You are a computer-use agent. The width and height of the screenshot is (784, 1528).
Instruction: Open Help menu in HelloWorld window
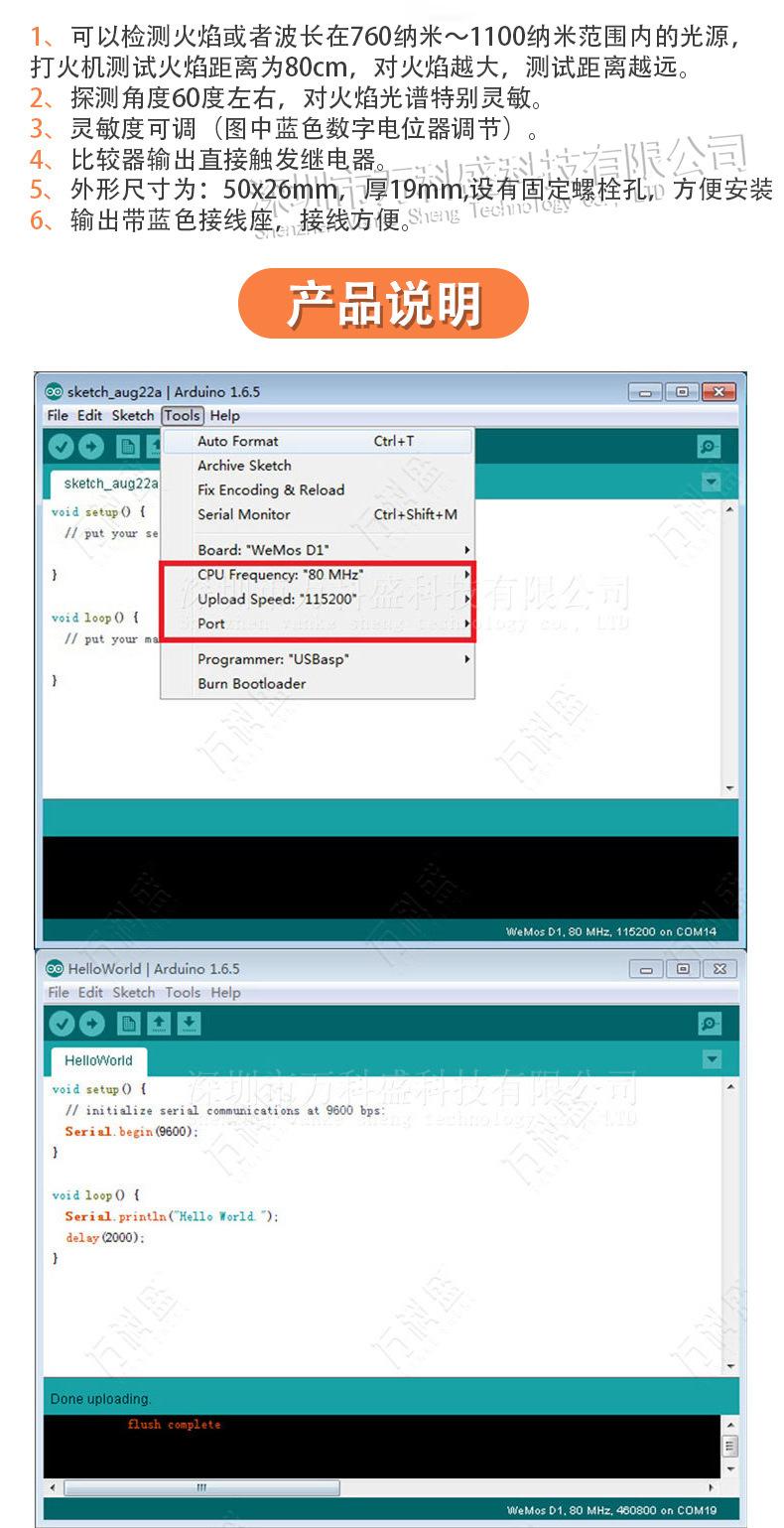[225, 992]
